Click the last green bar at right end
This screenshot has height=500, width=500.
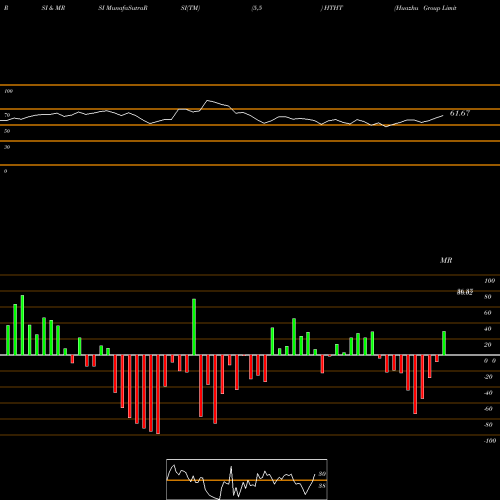pos(444,343)
